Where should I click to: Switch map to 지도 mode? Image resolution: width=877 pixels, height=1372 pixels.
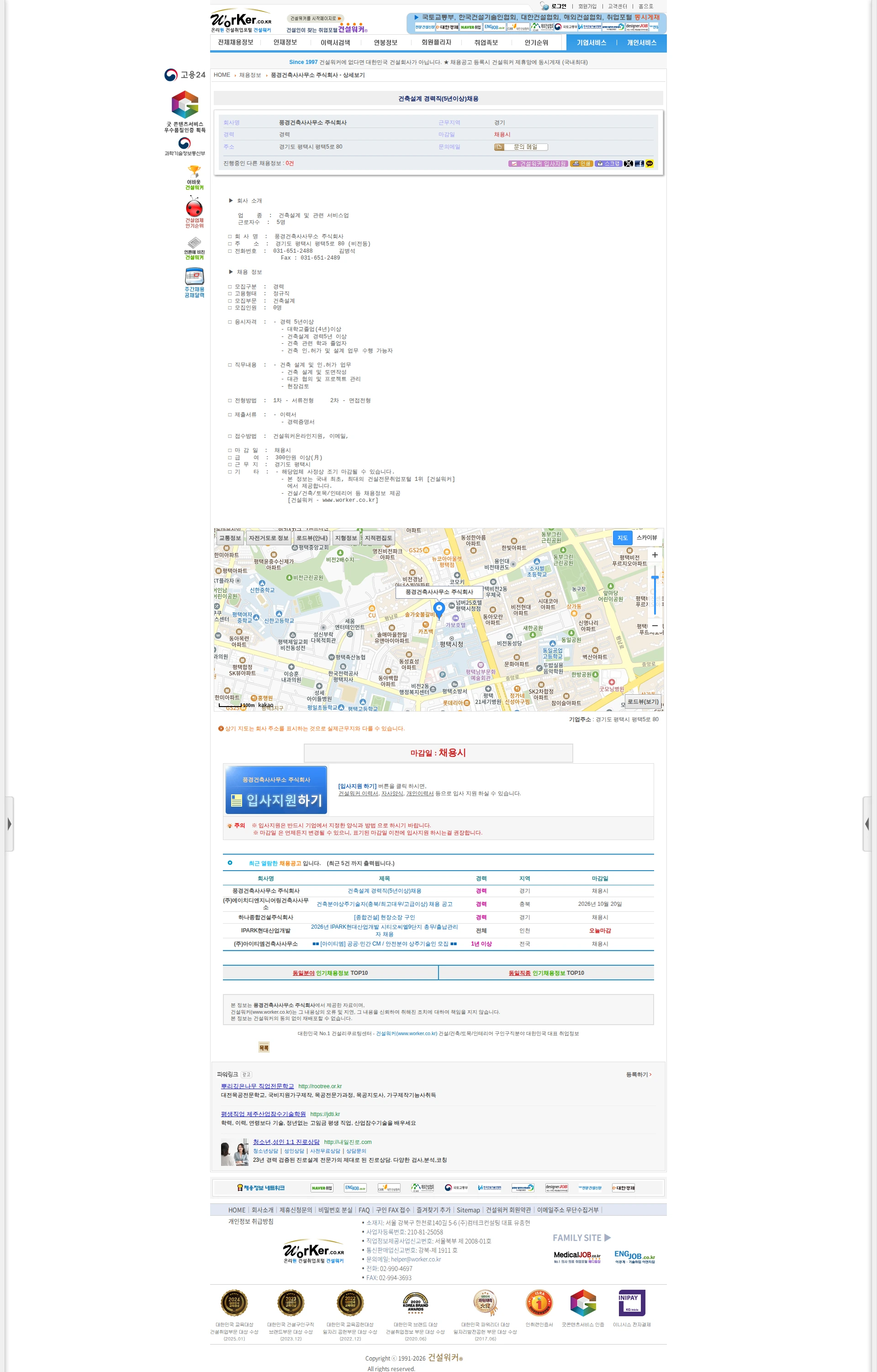click(x=623, y=538)
